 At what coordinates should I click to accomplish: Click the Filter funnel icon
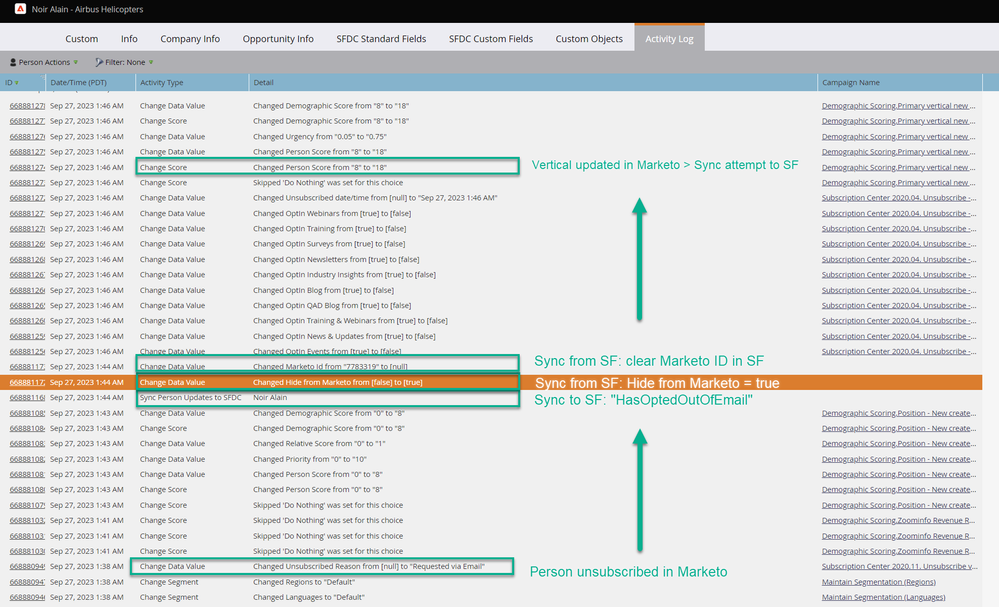(99, 62)
